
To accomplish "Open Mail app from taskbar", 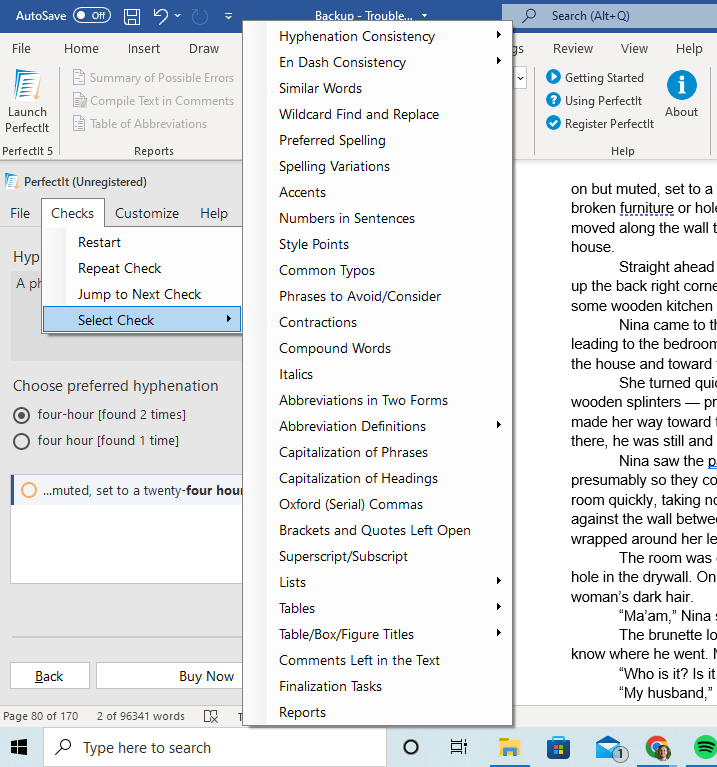I will pos(609,748).
